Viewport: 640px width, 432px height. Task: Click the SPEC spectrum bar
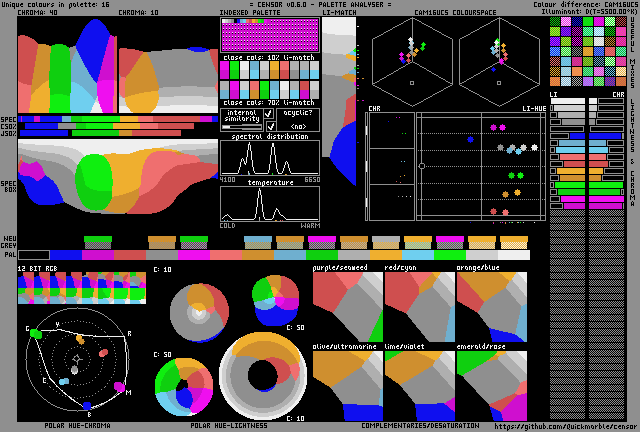coord(118,119)
